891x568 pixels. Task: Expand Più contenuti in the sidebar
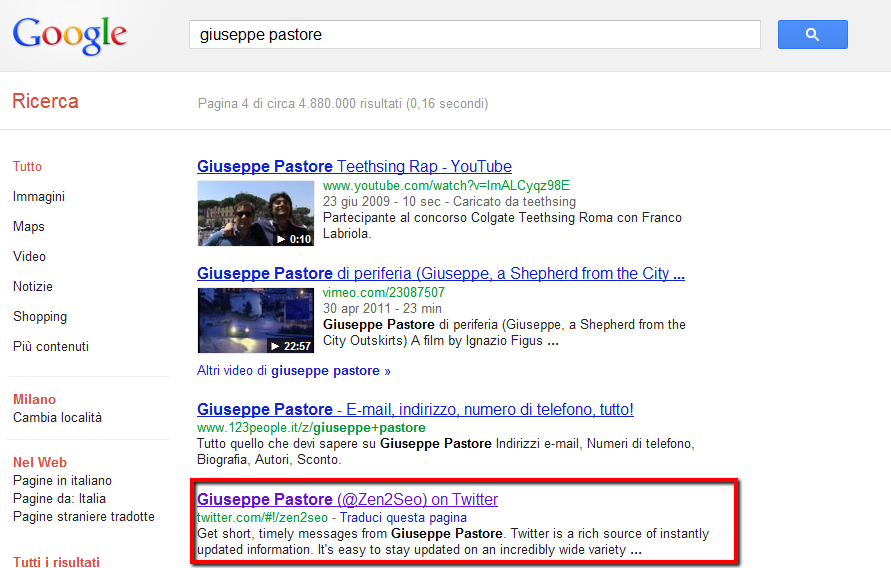[x=51, y=347]
